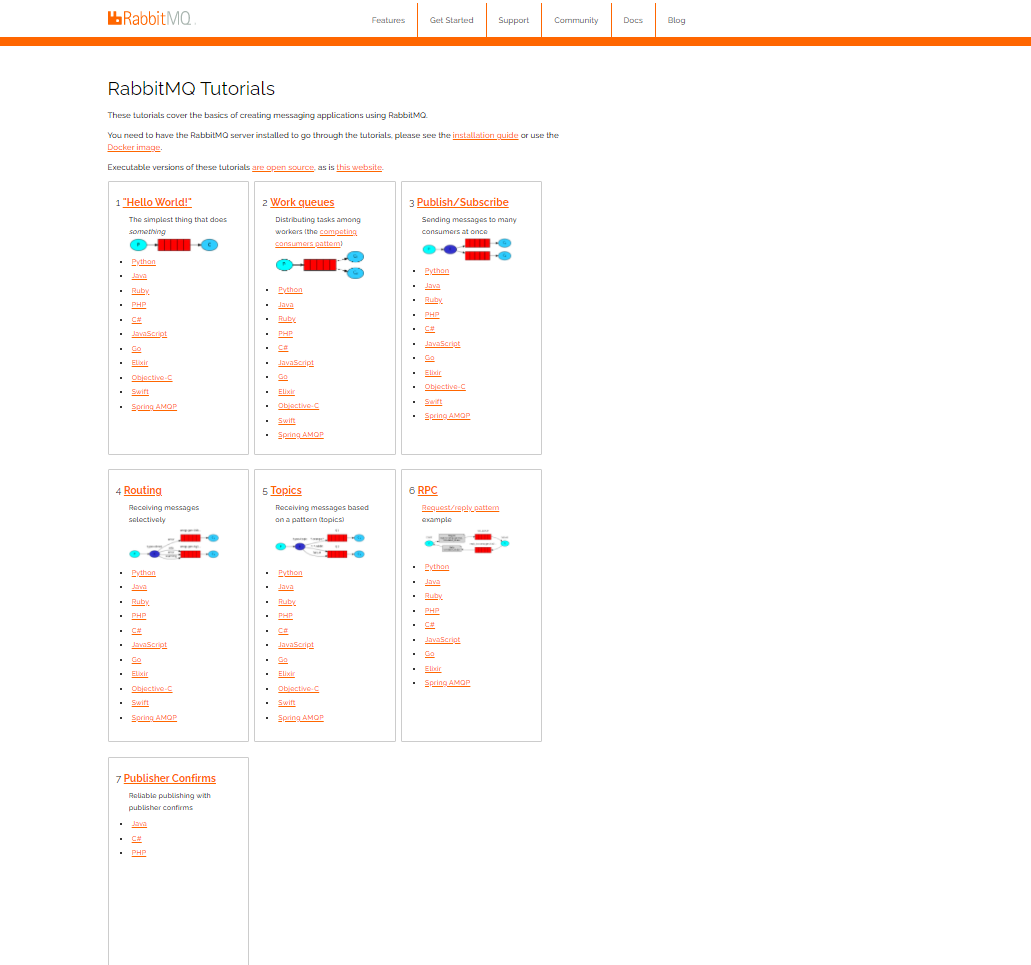Select Elixir under Routing
The width and height of the screenshot is (1031, 965).
[140, 674]
